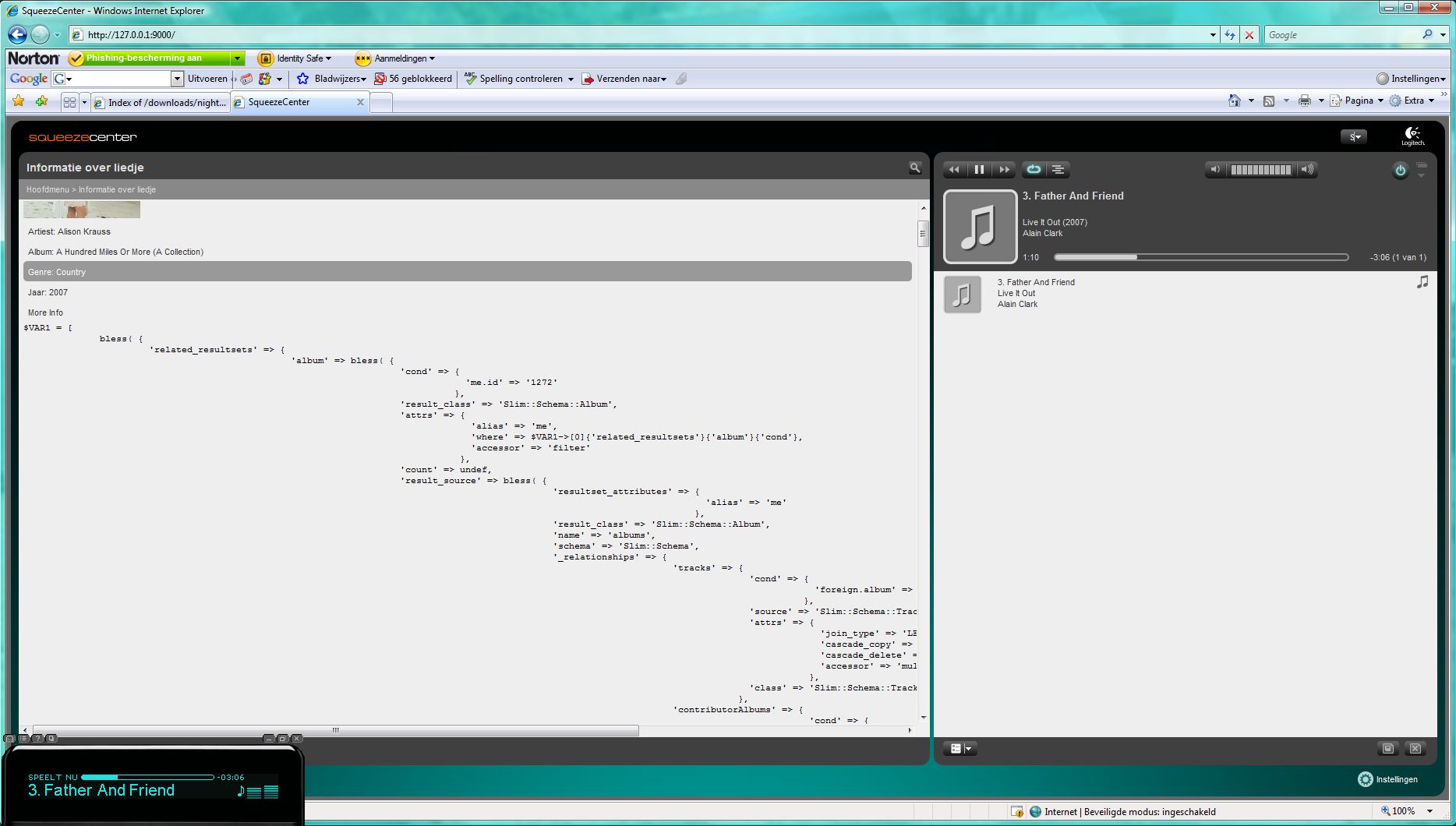Open the playlist view options dropdown
1456x826 pixels.
tap(960, 748)
